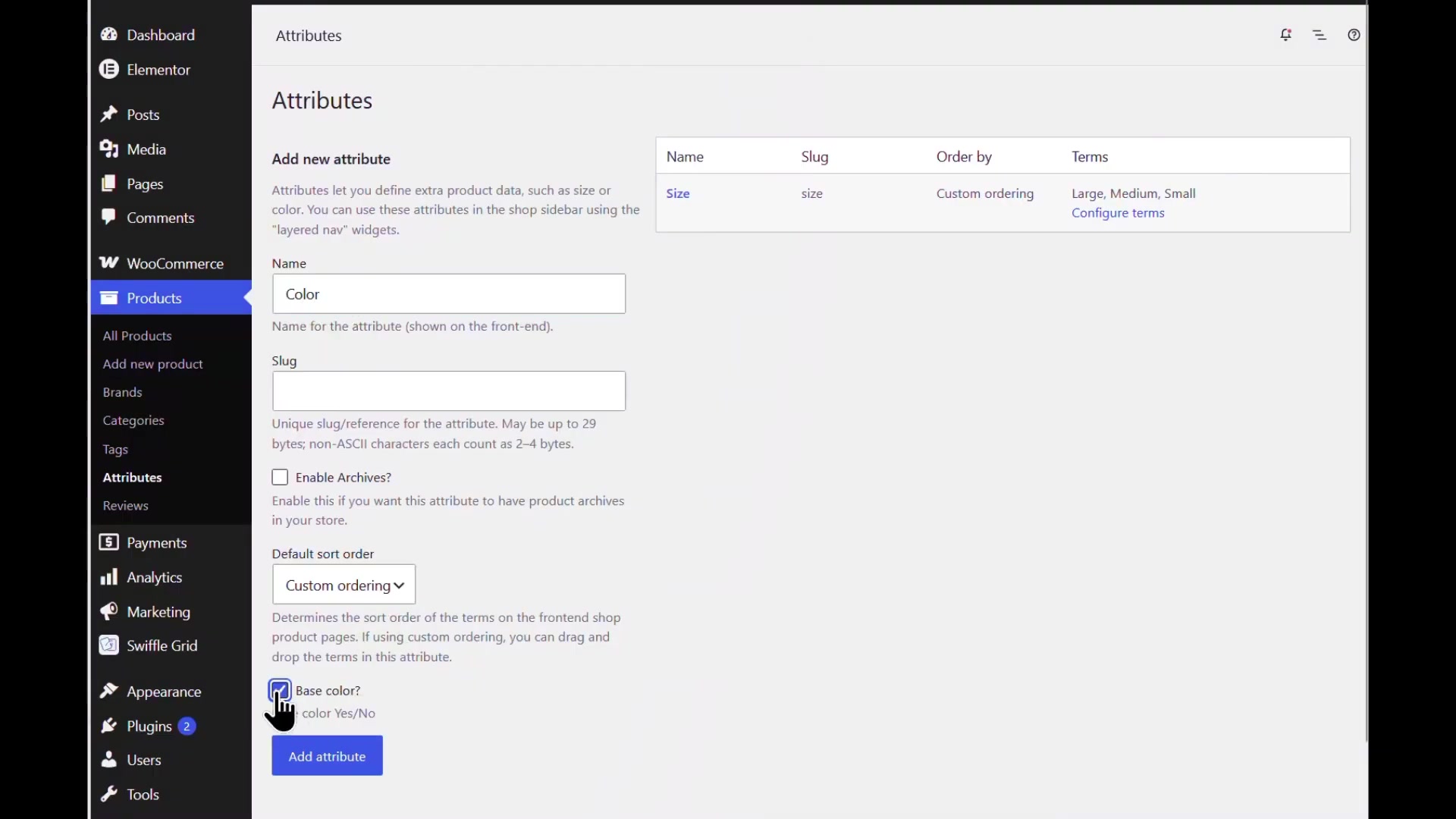Enable the Archives checkbox
The image size is (1456, 819).
tap(280, 478)
